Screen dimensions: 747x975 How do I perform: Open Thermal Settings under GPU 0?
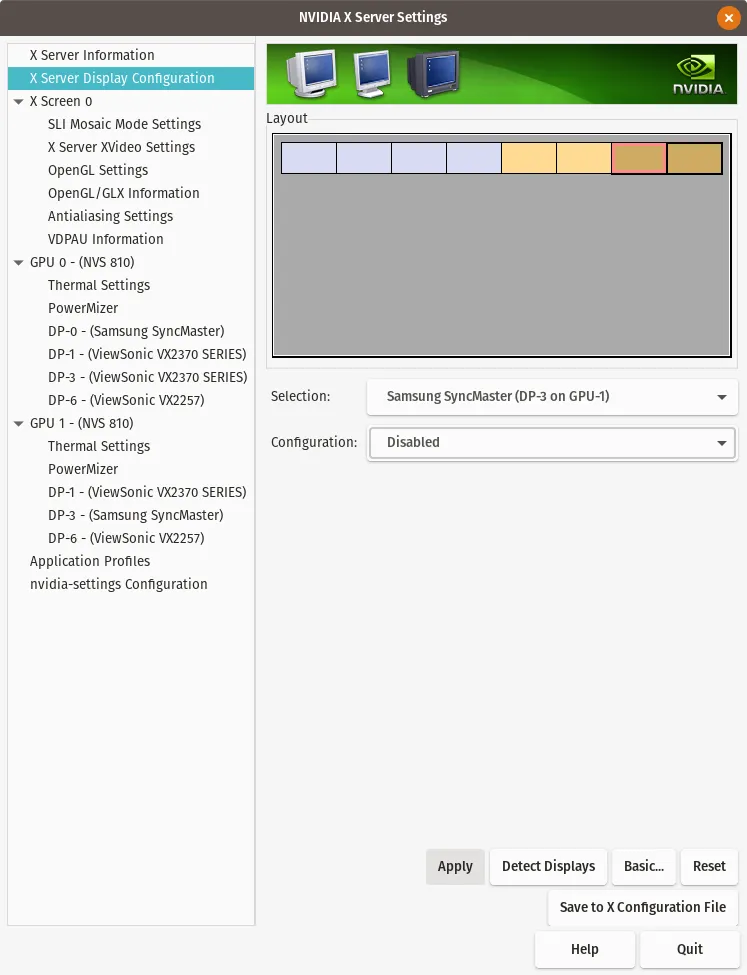click(99, 285)
